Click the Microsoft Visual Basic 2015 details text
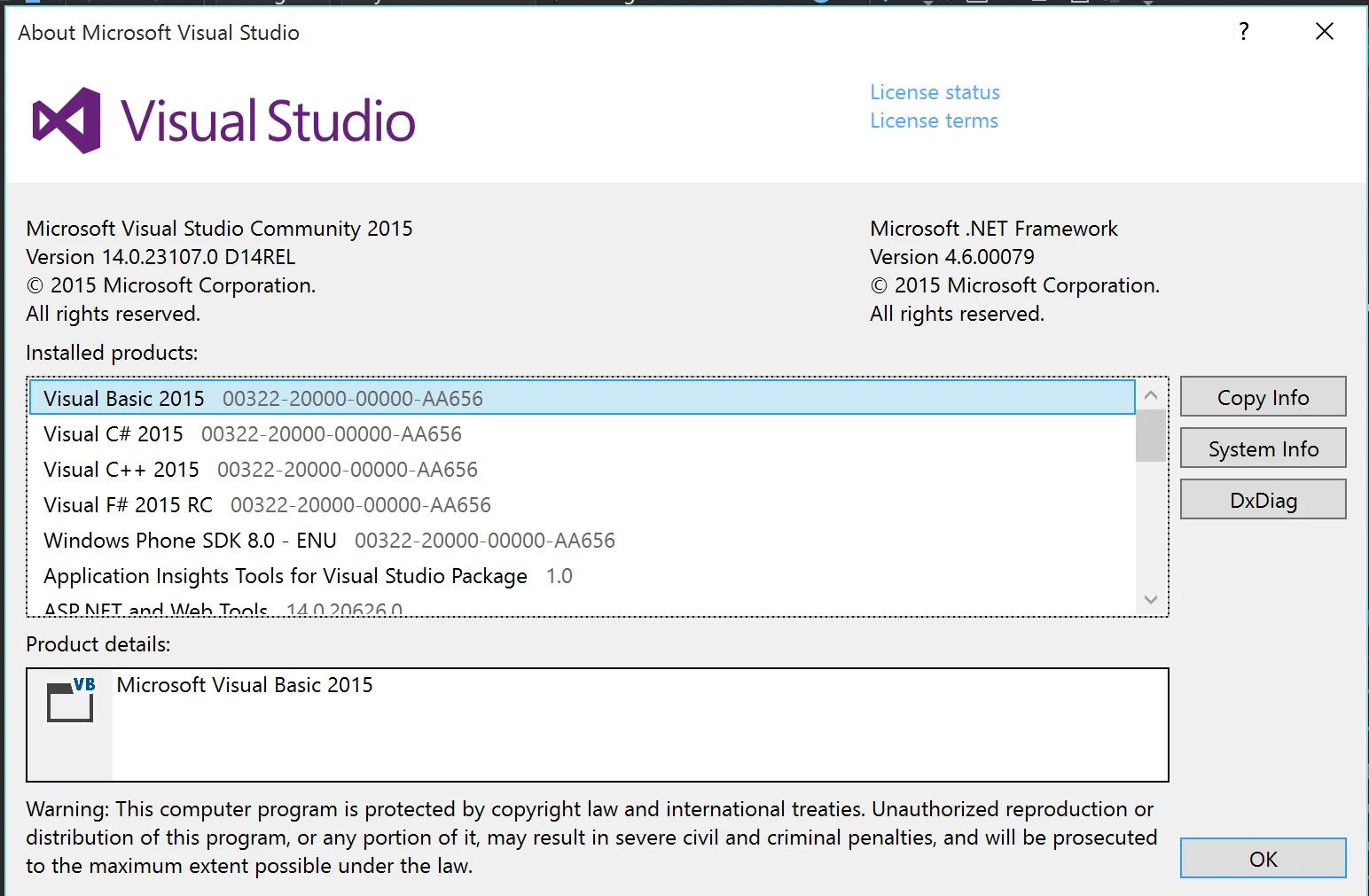 245,685
